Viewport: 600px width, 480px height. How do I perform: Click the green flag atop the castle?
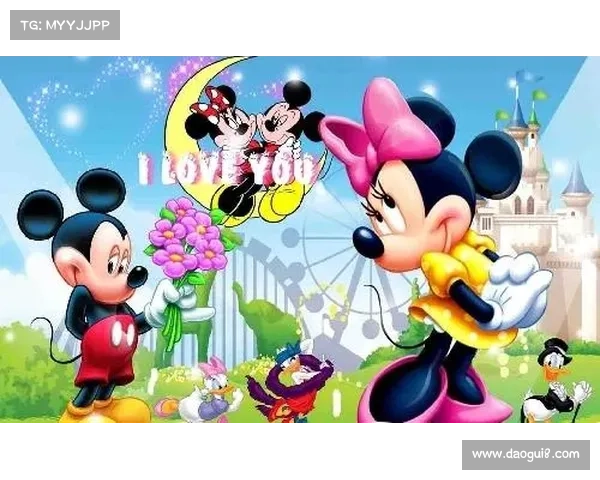coord(540,96)
